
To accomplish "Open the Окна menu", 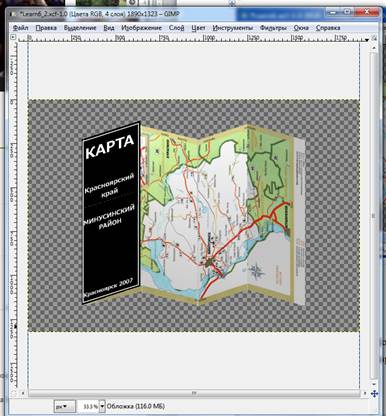I will point(301,28).
